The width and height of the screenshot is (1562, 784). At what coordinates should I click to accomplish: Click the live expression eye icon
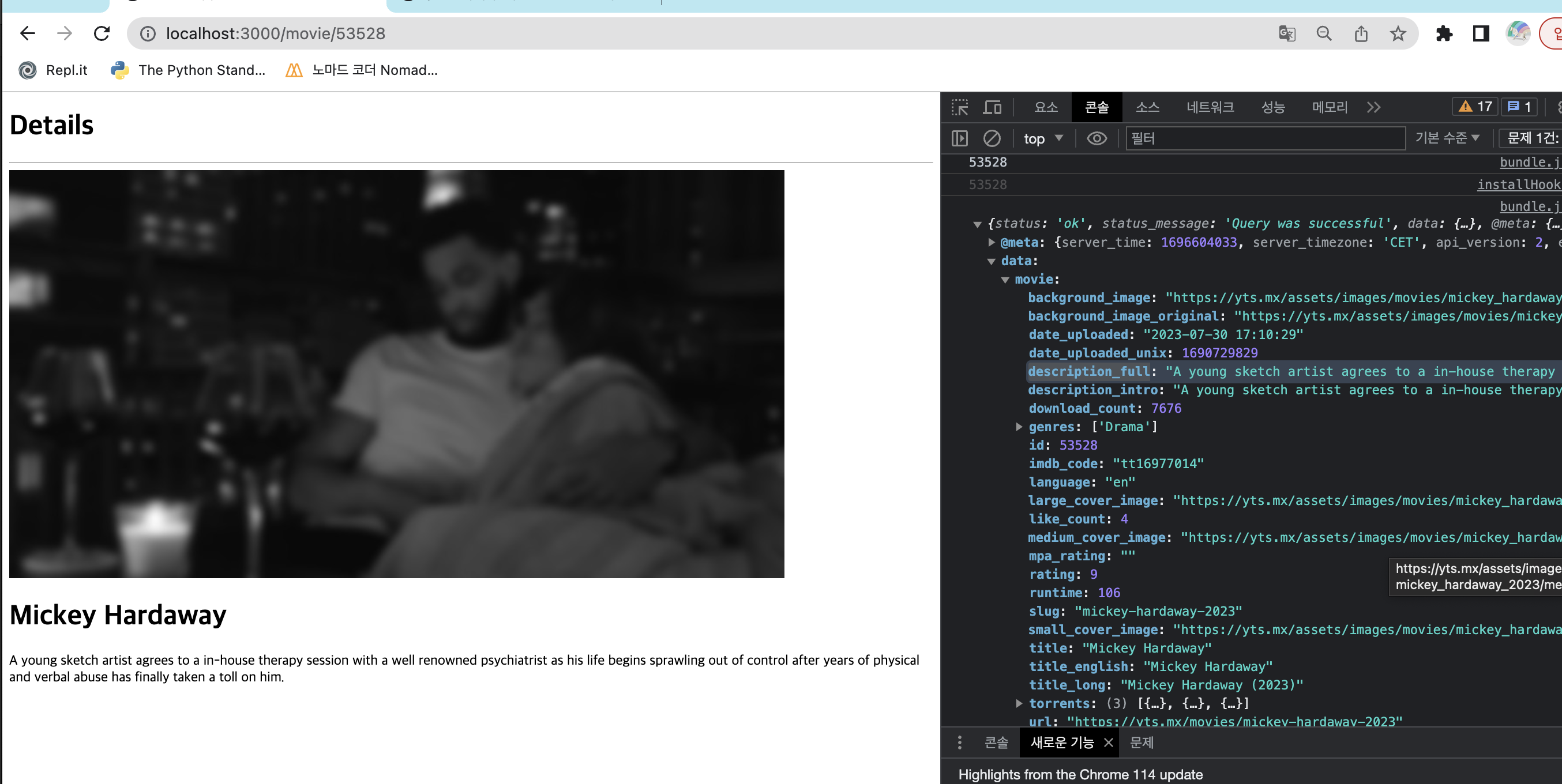point(1097,139)
